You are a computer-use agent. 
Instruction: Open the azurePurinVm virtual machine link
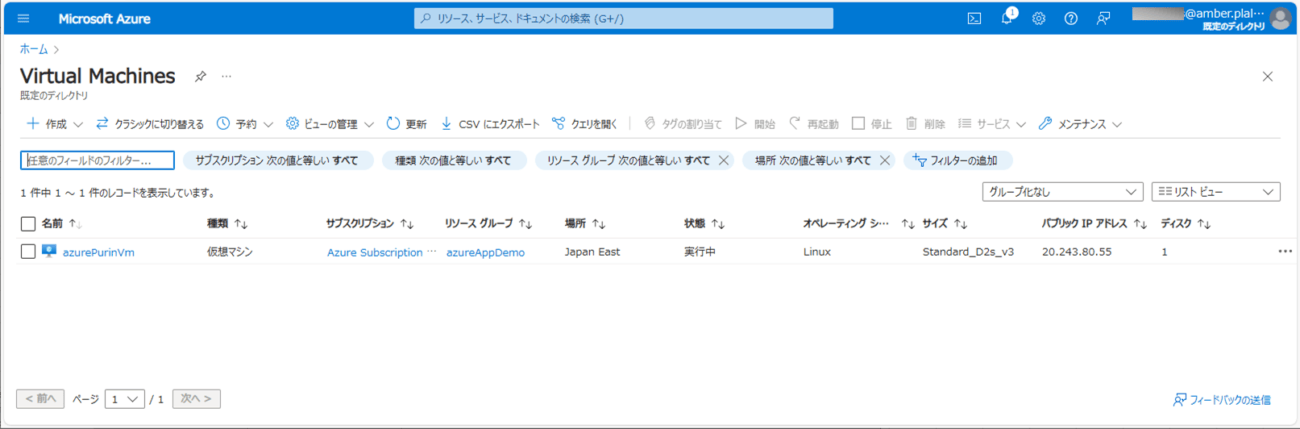(98, 252)
